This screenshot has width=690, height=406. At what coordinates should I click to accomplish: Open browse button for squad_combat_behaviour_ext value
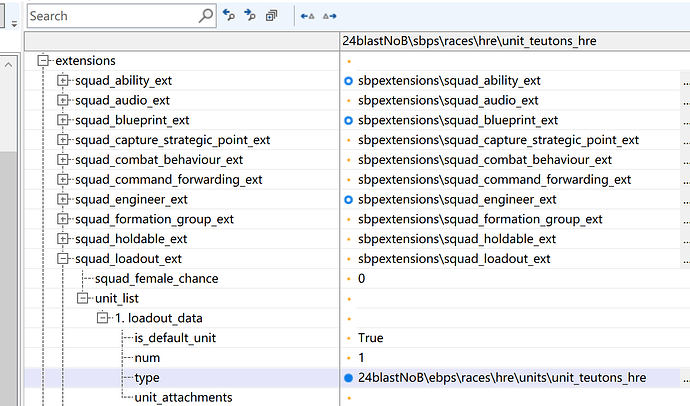click(685, 160)
